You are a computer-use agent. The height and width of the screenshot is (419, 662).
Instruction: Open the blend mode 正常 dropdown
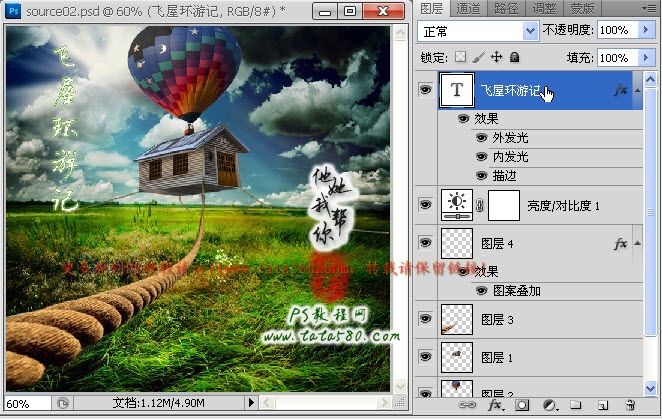click(530, 31)
